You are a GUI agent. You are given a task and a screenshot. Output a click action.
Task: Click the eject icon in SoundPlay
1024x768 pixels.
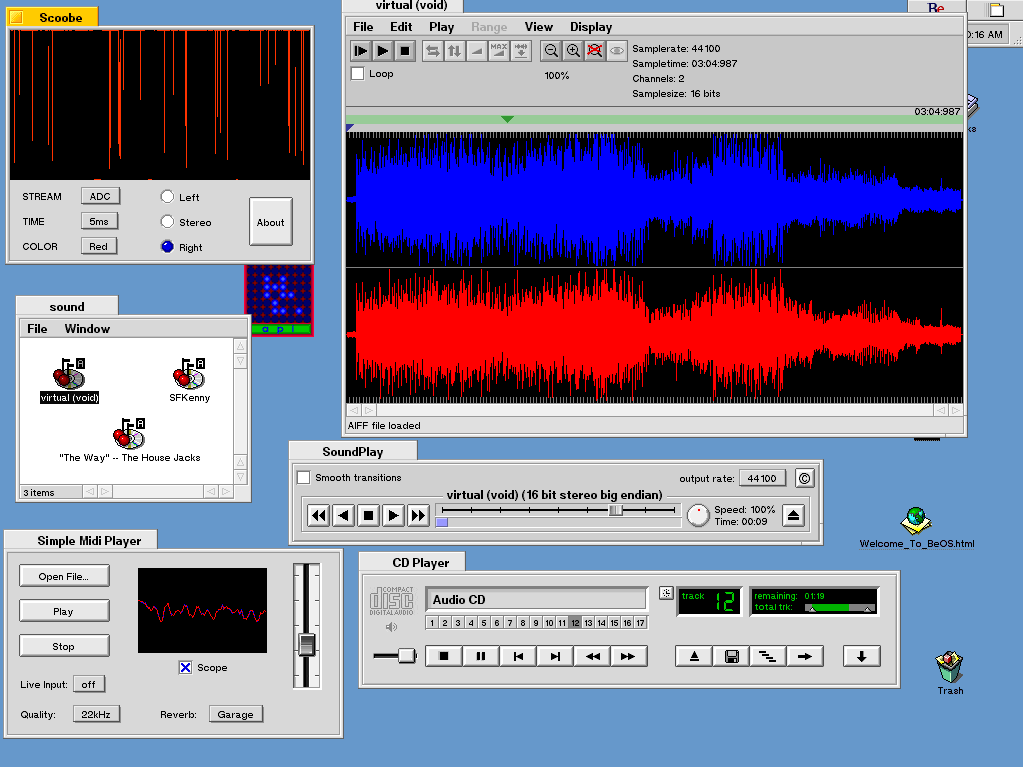tap(793, 515)
